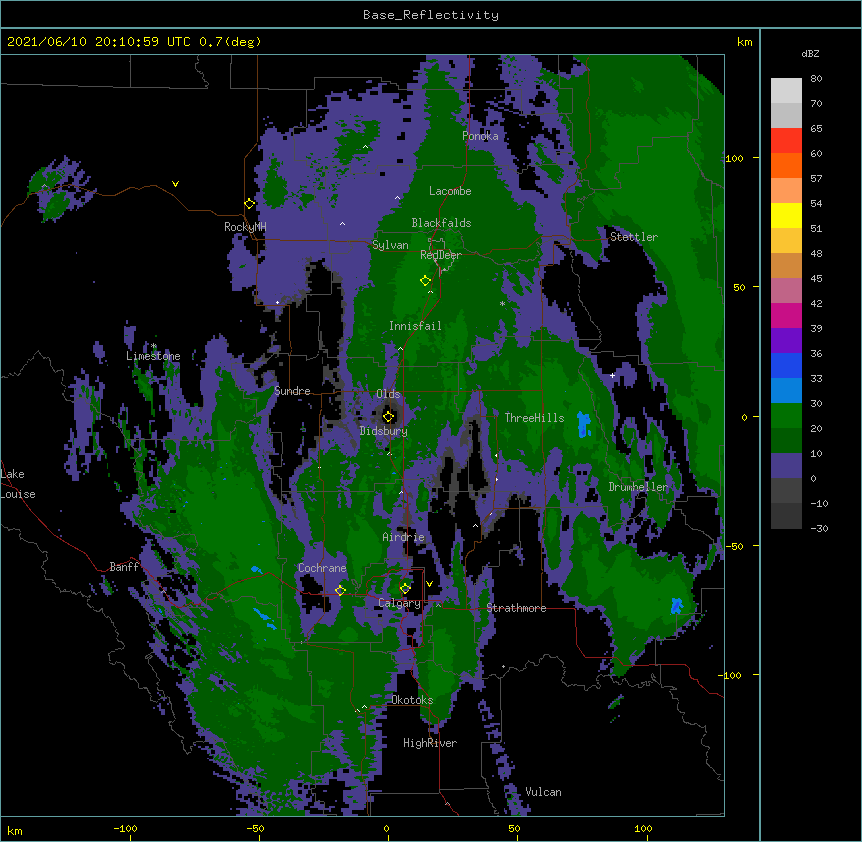Select the light blue 33 dBZ legend swatch
The width and height of the screenshot is (862, 842).
(x=786, y=391)
